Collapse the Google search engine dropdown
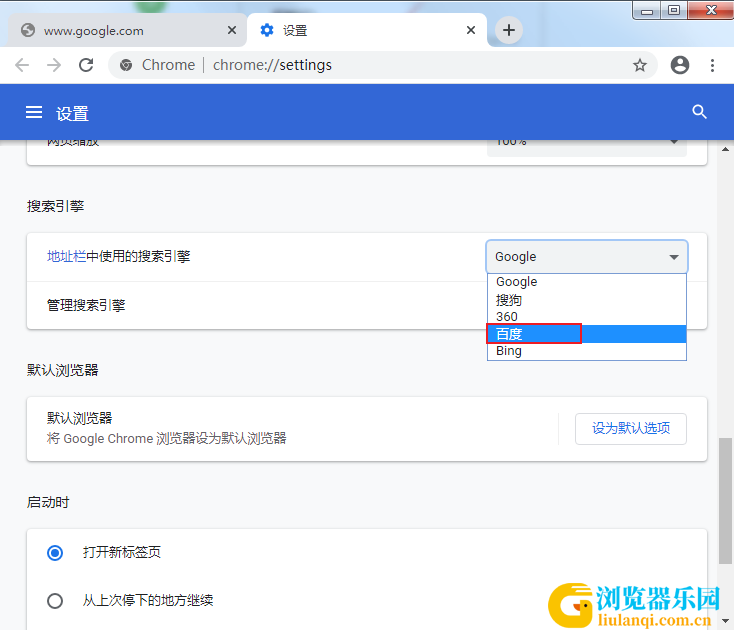734x630 pixels. pos(587,256)
